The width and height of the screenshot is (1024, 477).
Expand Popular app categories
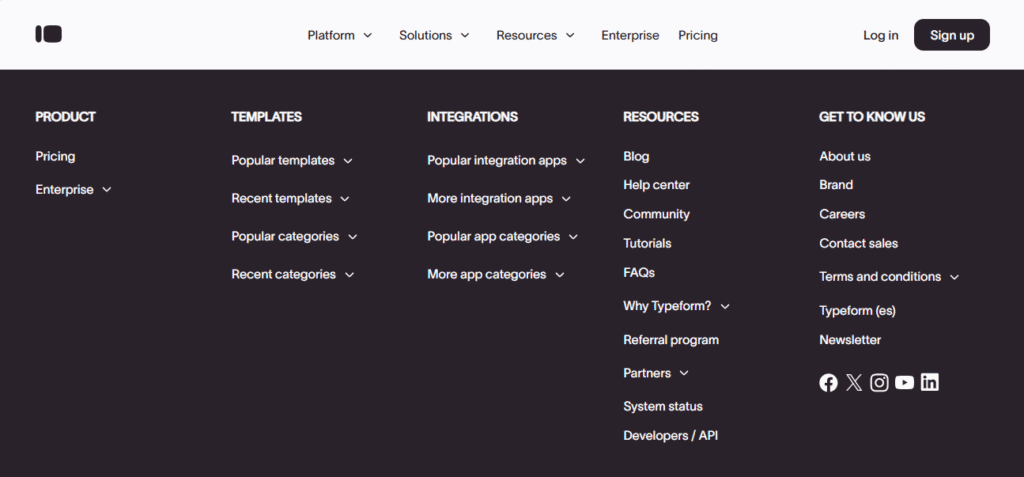[x=503, y=236]
